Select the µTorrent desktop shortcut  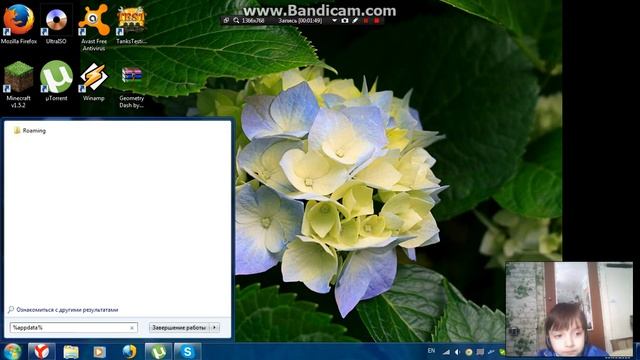[56, 81]
